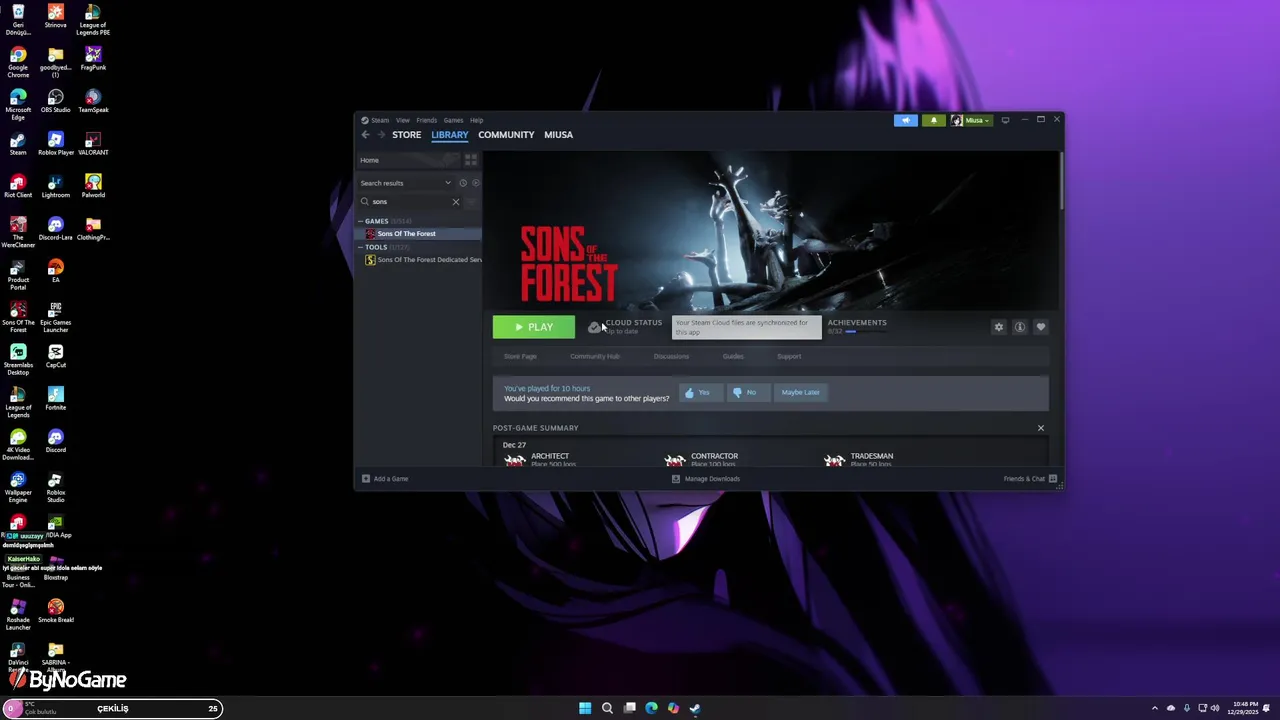Viewport: 1280px width, 720px height.
Task: Open the MIUSA profile tab
Action: pos(559,135)
